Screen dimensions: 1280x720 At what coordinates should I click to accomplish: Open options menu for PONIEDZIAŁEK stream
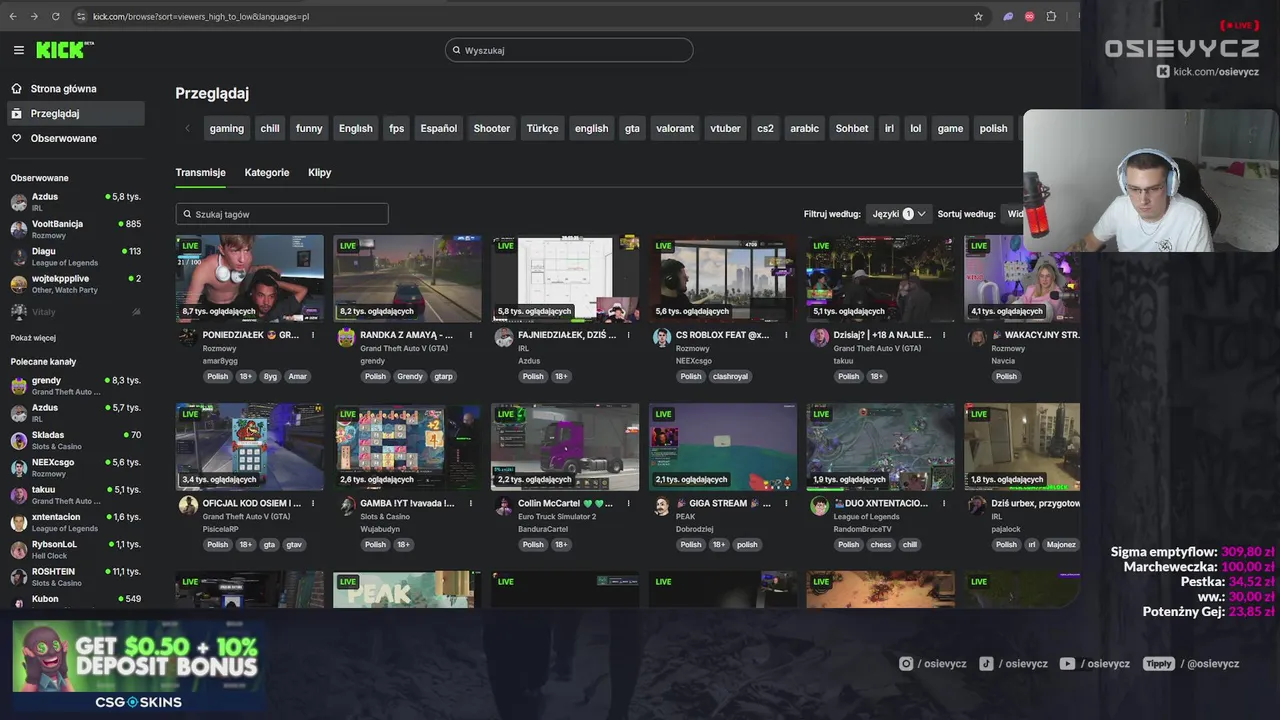313,335
